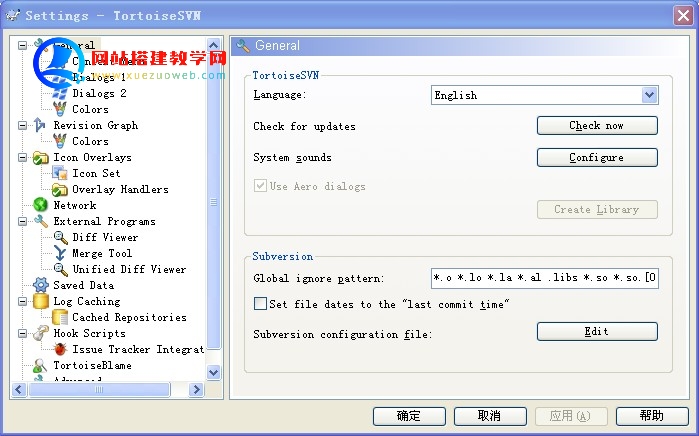This screenshot has height=436, width=699.
Task: Click Edit for Subversion configuration file
Action: click(x=597, y=331)
